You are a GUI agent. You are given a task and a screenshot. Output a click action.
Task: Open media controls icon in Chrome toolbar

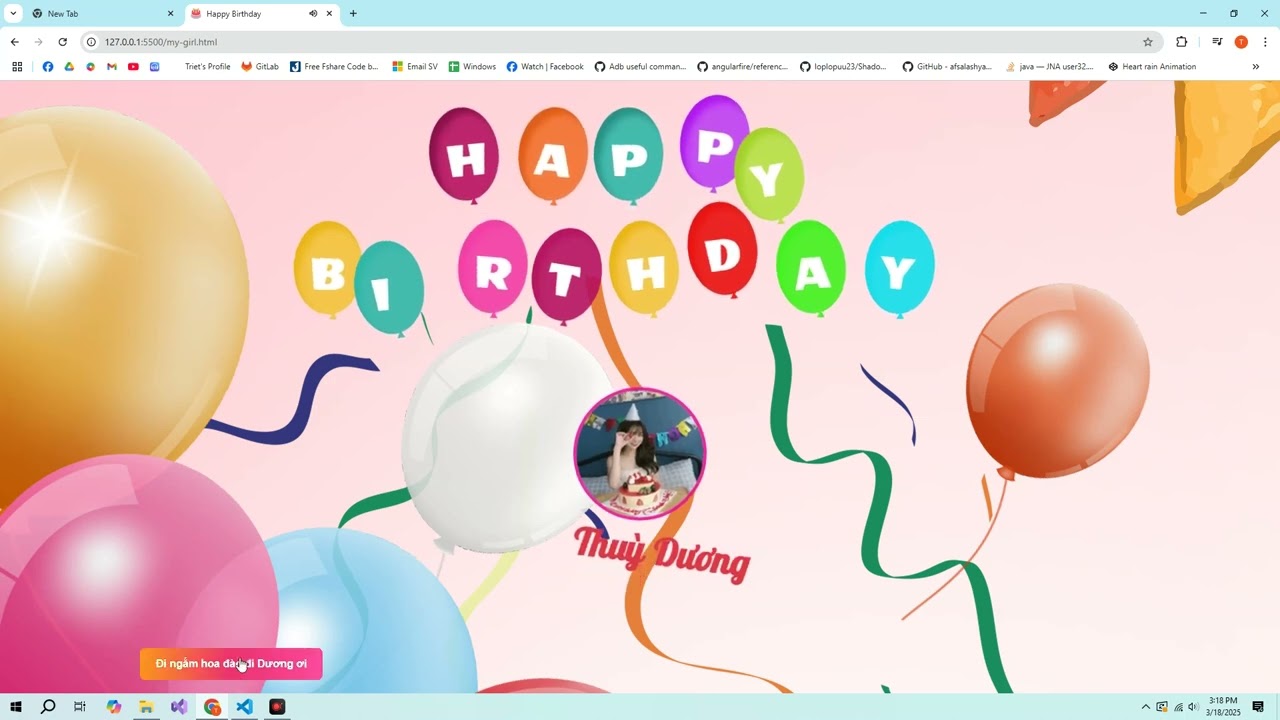click(x=1217, y=42)
